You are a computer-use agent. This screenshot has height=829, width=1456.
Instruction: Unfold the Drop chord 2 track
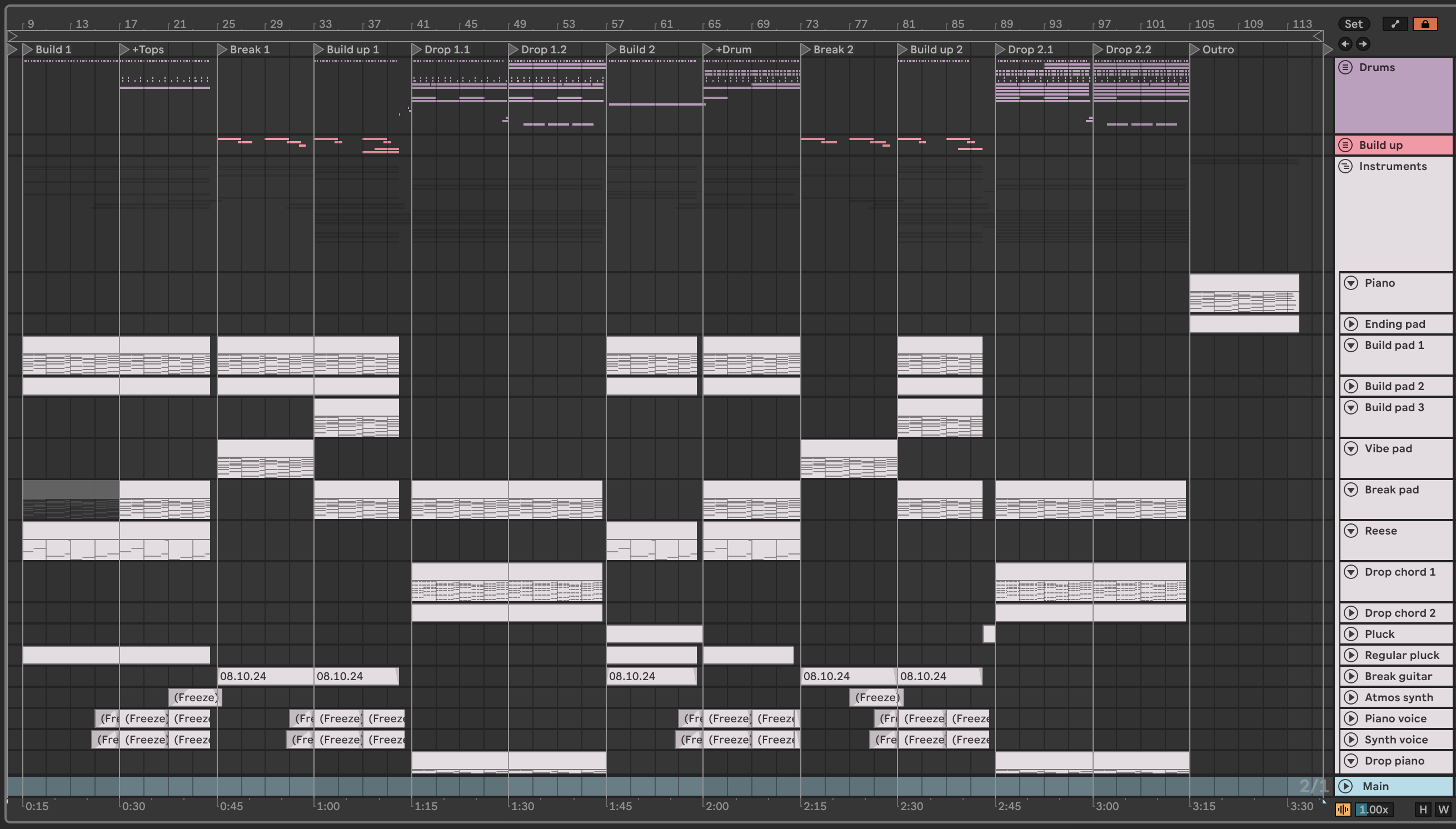click(x=1350, y=613)
